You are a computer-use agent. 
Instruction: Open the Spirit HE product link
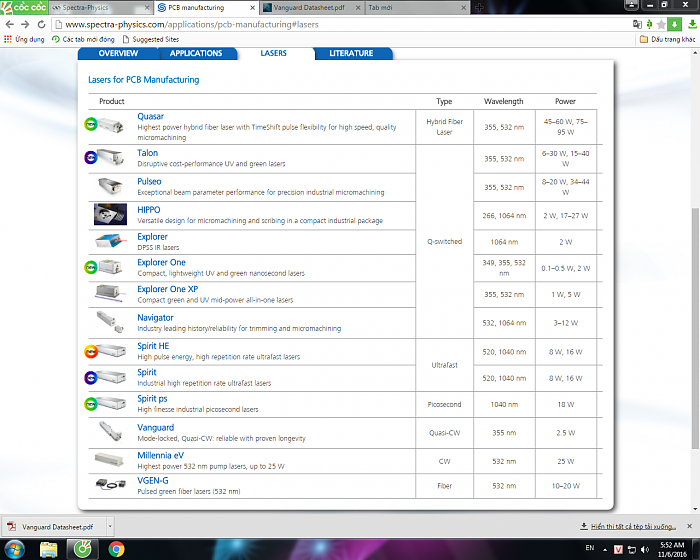click(x=153, y=346)
